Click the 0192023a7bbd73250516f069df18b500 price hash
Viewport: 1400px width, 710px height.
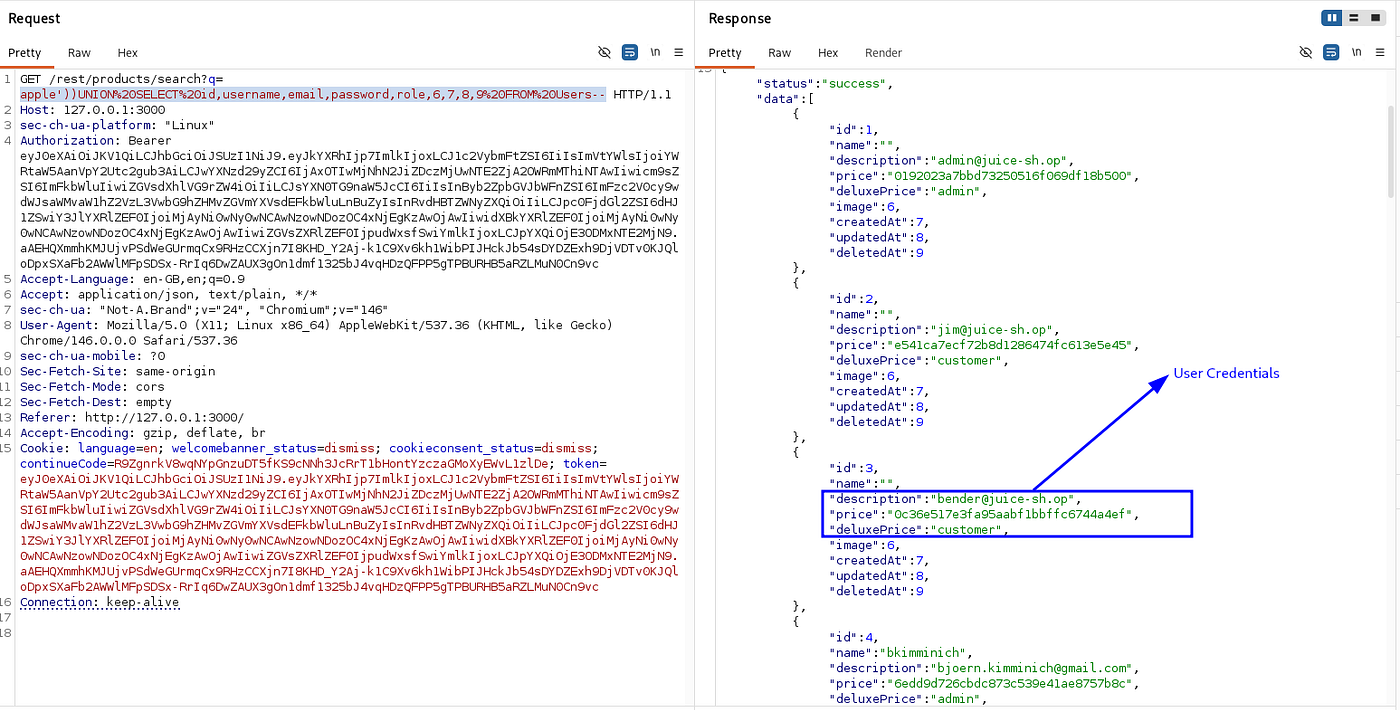pyautogui.click(x=1013, y=176)
